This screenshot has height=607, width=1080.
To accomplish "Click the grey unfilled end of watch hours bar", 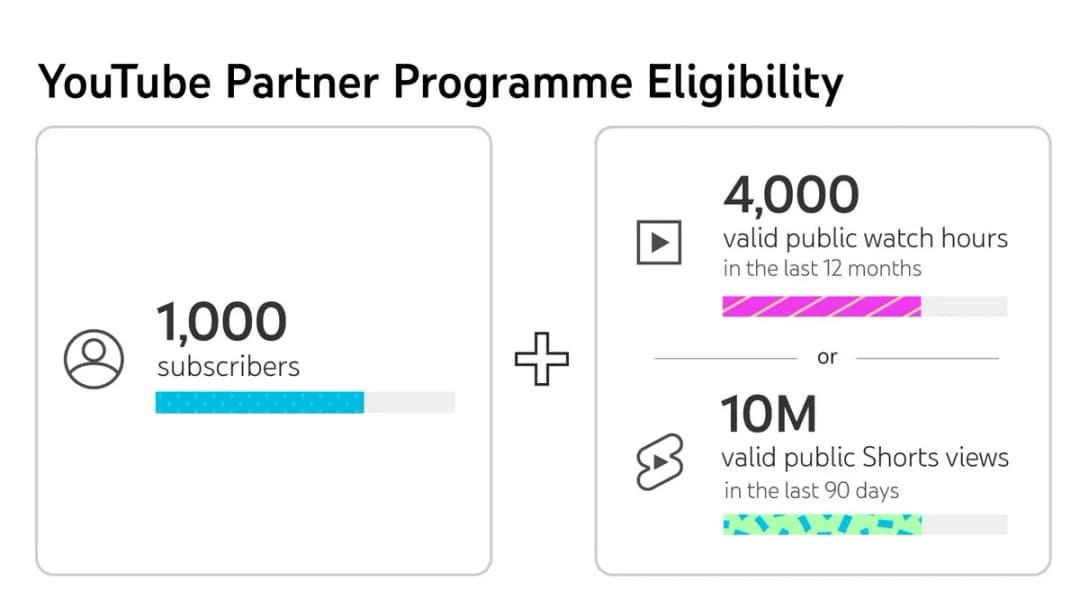I will 964,306.
